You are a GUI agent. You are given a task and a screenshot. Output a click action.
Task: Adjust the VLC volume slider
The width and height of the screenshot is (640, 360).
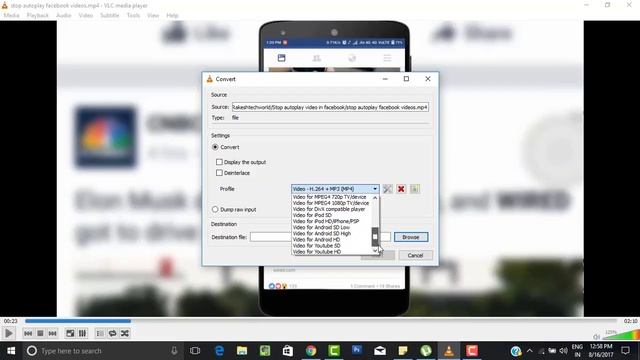pos(620,335)
